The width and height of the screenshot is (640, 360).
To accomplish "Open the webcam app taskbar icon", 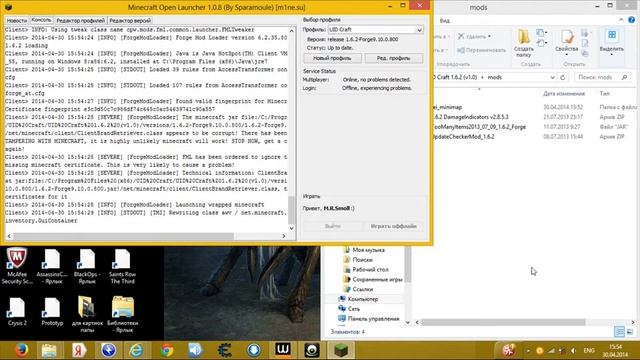I will pos(312,350).
